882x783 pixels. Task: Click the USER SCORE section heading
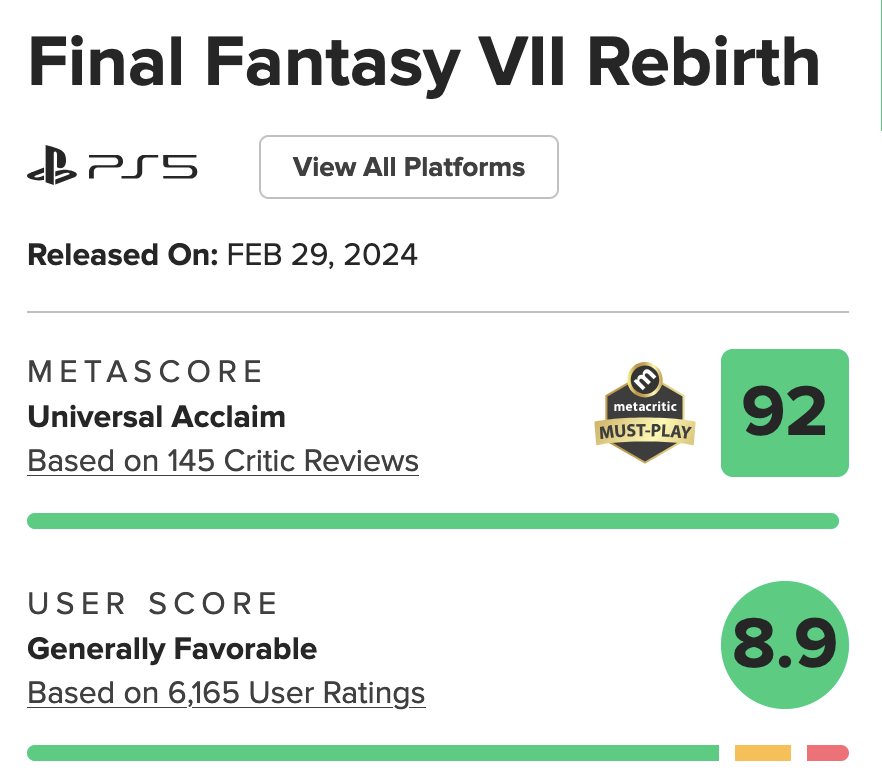pyautogui.click(x=153, y=604)
